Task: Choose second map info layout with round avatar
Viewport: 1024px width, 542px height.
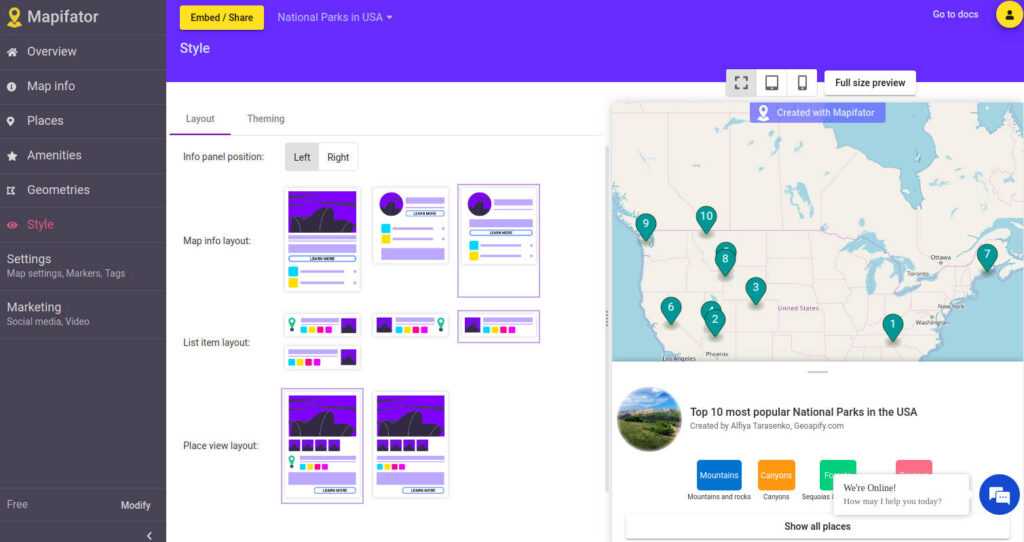Action: 411,226
